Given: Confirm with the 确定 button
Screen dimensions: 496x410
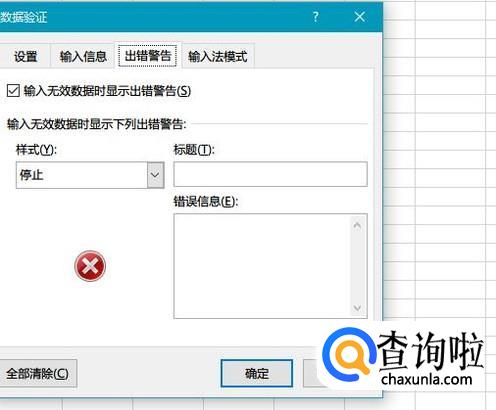Looking at the screenshot, I should pyautogui.click(x=257, y=373).
